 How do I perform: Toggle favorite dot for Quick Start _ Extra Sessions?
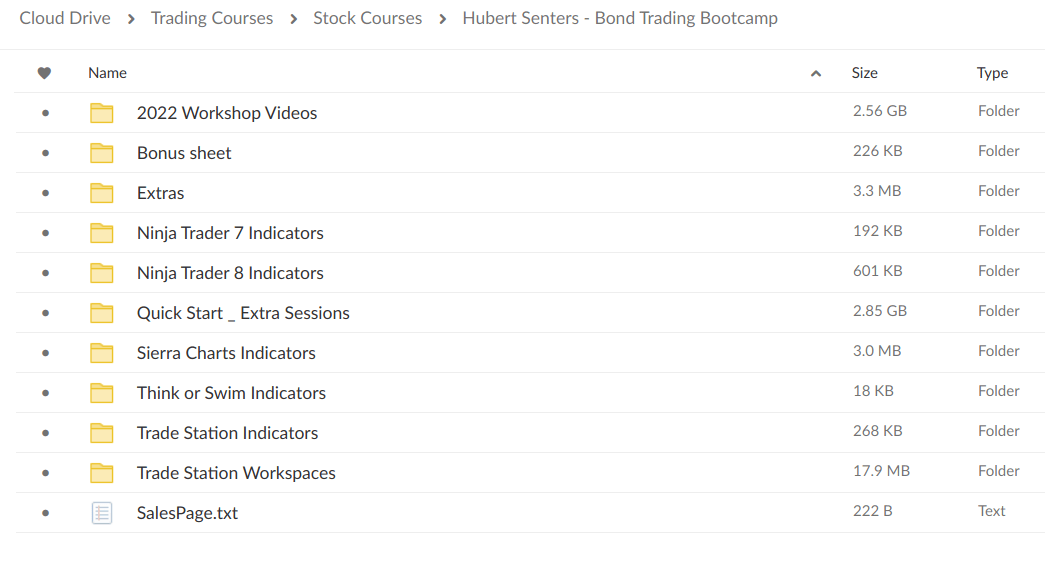(45, 313)
